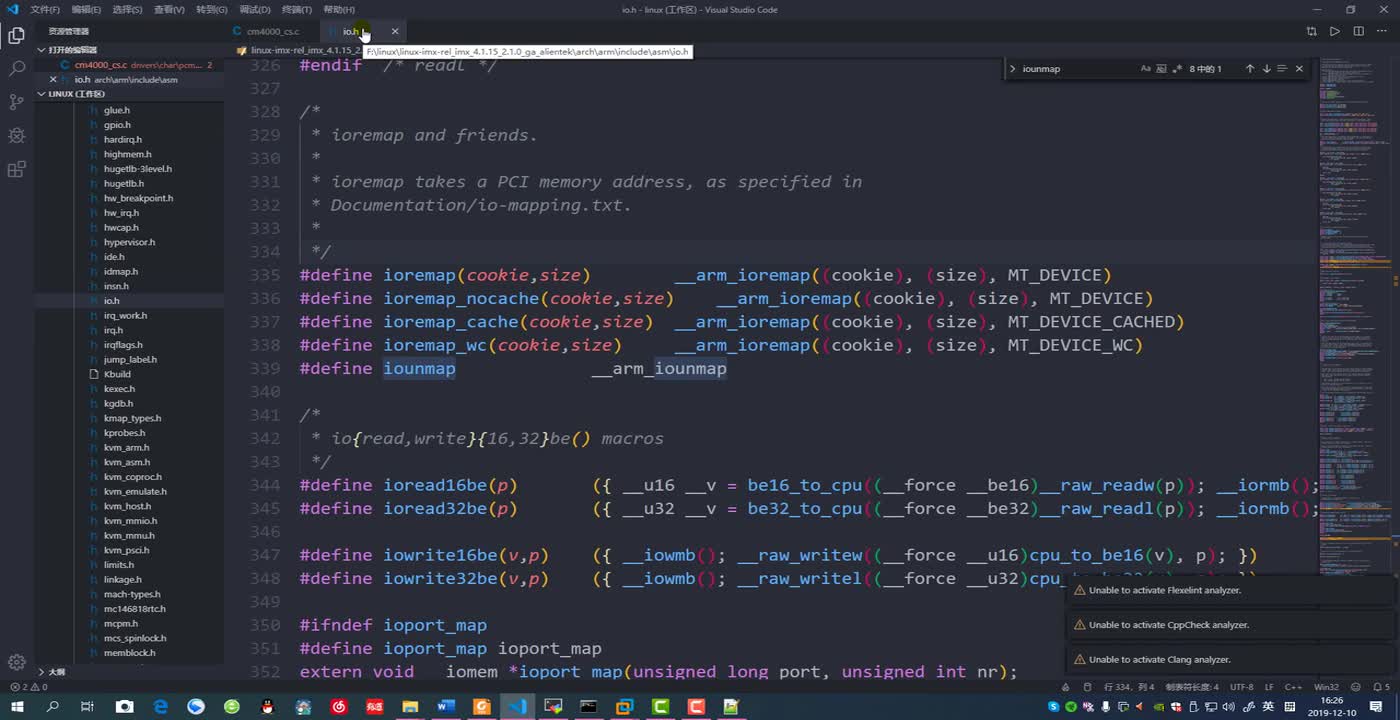Toggle regular expression in find widget

[x=1176, y=69]
